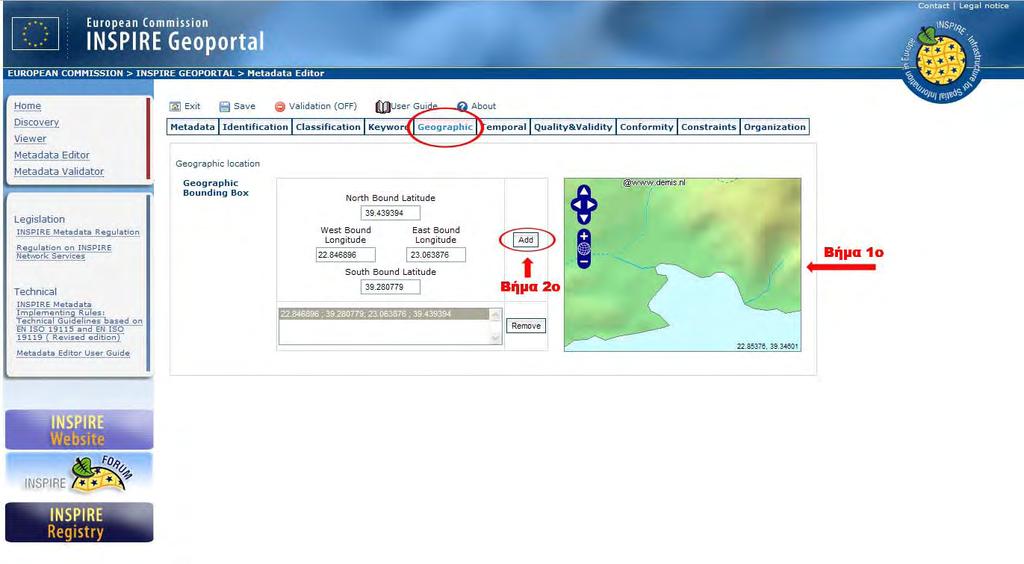
Task: Open the Viewer sidebar link
Action: (x=30, y=138)
